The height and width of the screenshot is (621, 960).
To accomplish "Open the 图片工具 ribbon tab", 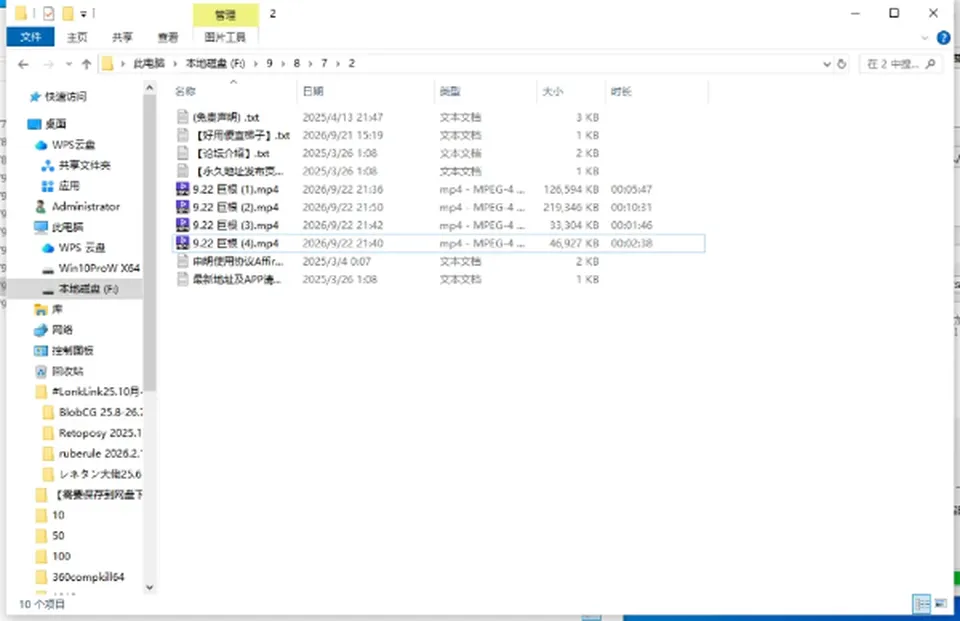I will pos(225,37).
